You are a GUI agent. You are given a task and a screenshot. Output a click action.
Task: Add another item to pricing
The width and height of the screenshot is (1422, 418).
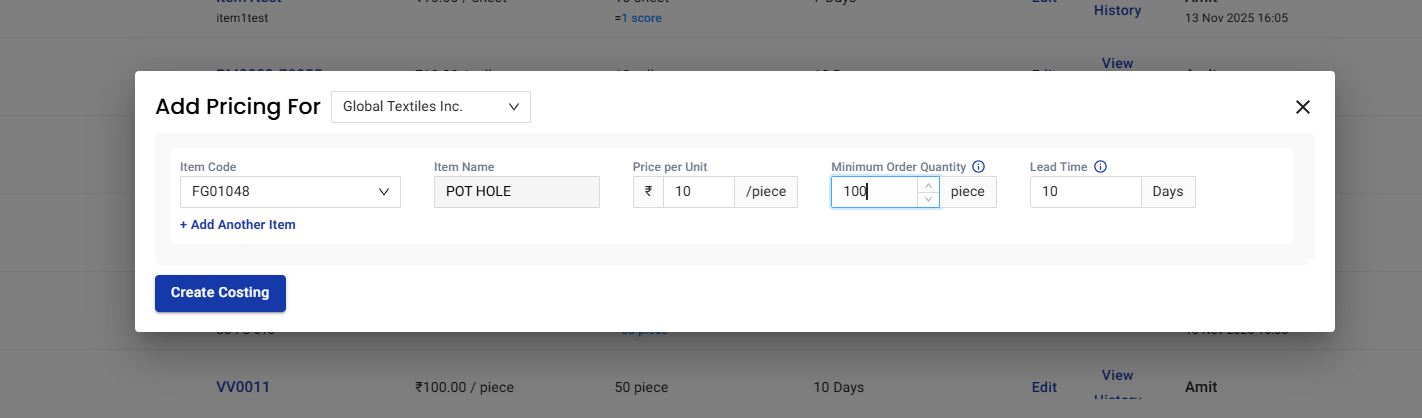tap(238, 225)
